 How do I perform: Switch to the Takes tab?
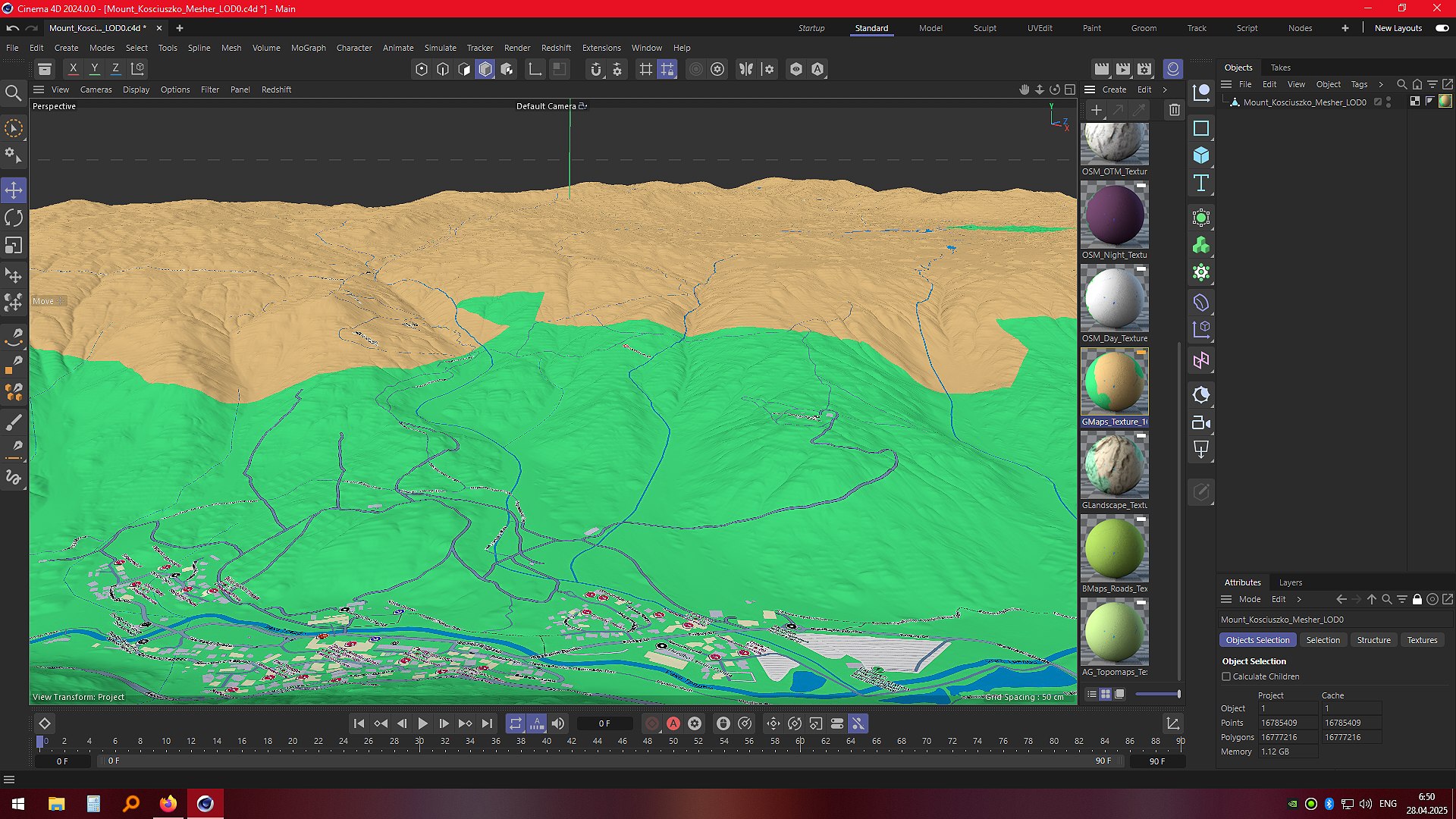click(1281, 67)
